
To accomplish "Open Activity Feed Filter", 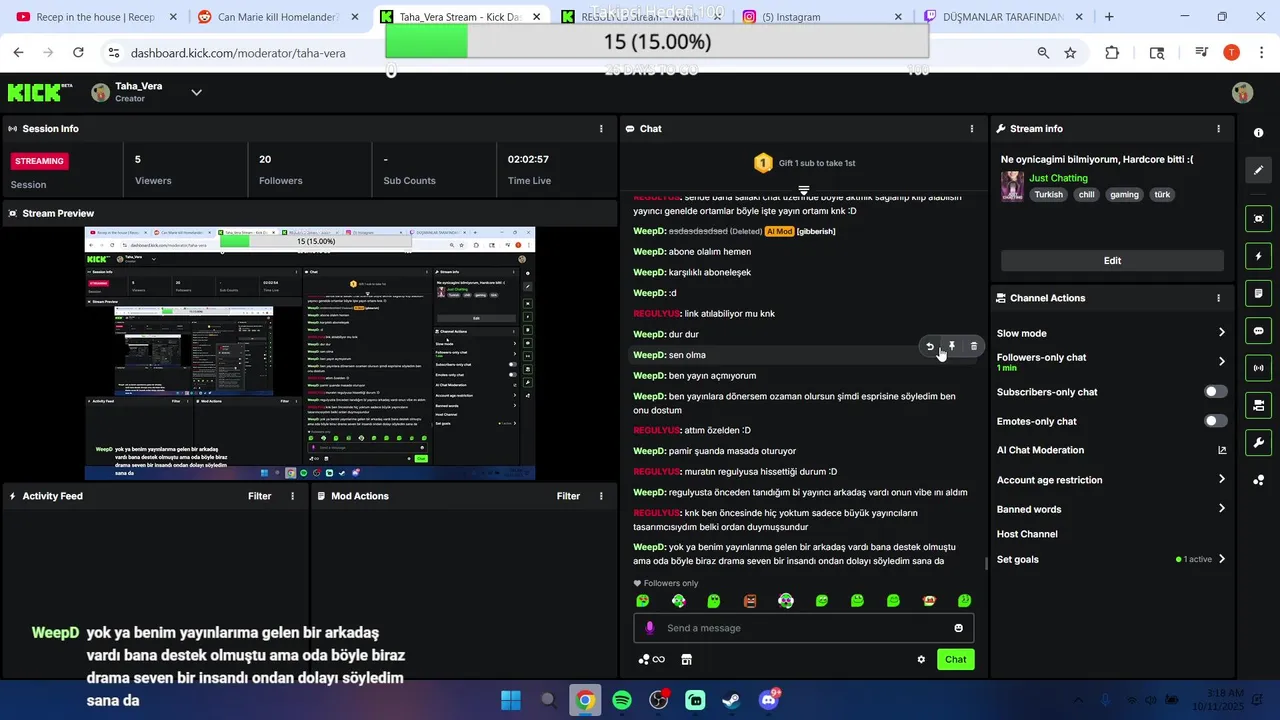I will pyautogui.click(x=260, y=496).
